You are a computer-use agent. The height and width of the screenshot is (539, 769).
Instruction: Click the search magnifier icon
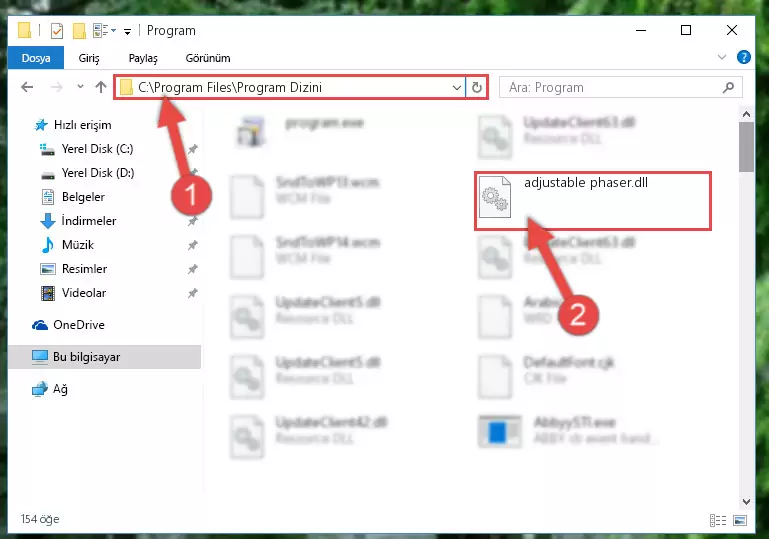coord(728,88)
